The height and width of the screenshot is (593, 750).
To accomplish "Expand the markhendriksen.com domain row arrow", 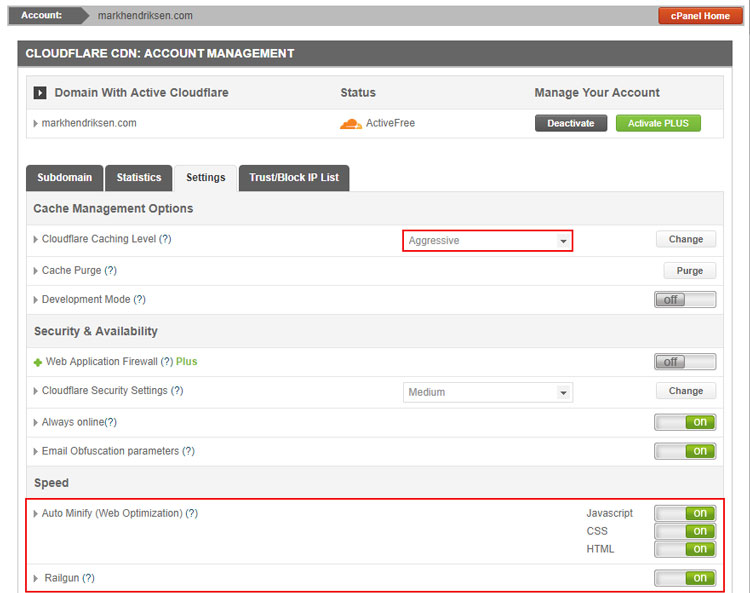I will 35,123.
